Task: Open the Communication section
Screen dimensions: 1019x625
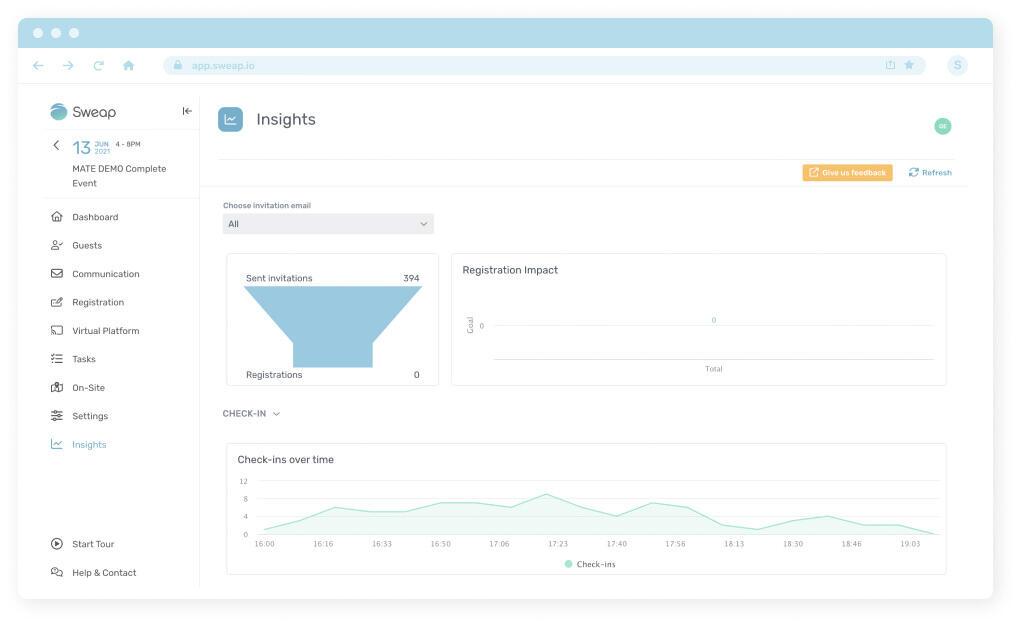Action: click(x=105, y=274)
